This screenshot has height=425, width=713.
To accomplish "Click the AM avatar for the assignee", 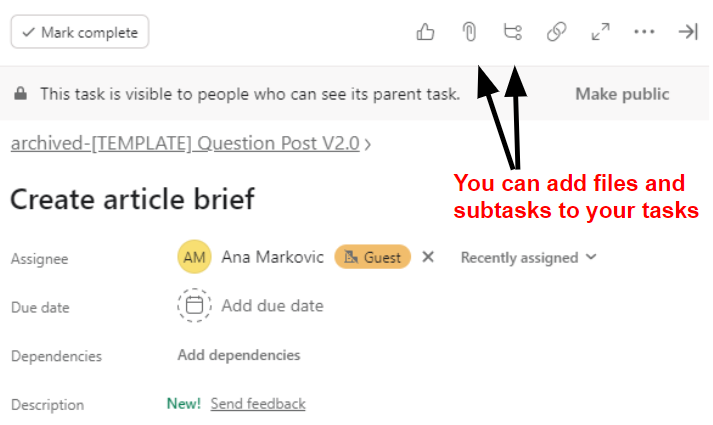I will (194, 257).
